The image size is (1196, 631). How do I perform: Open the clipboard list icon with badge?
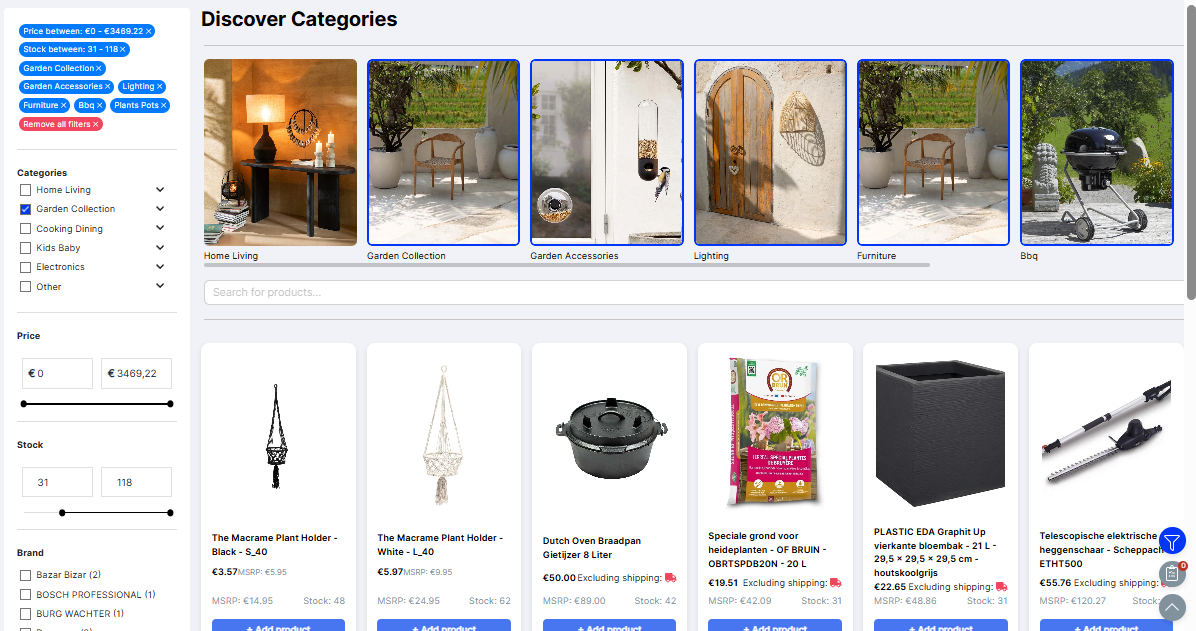[1172, 574]
